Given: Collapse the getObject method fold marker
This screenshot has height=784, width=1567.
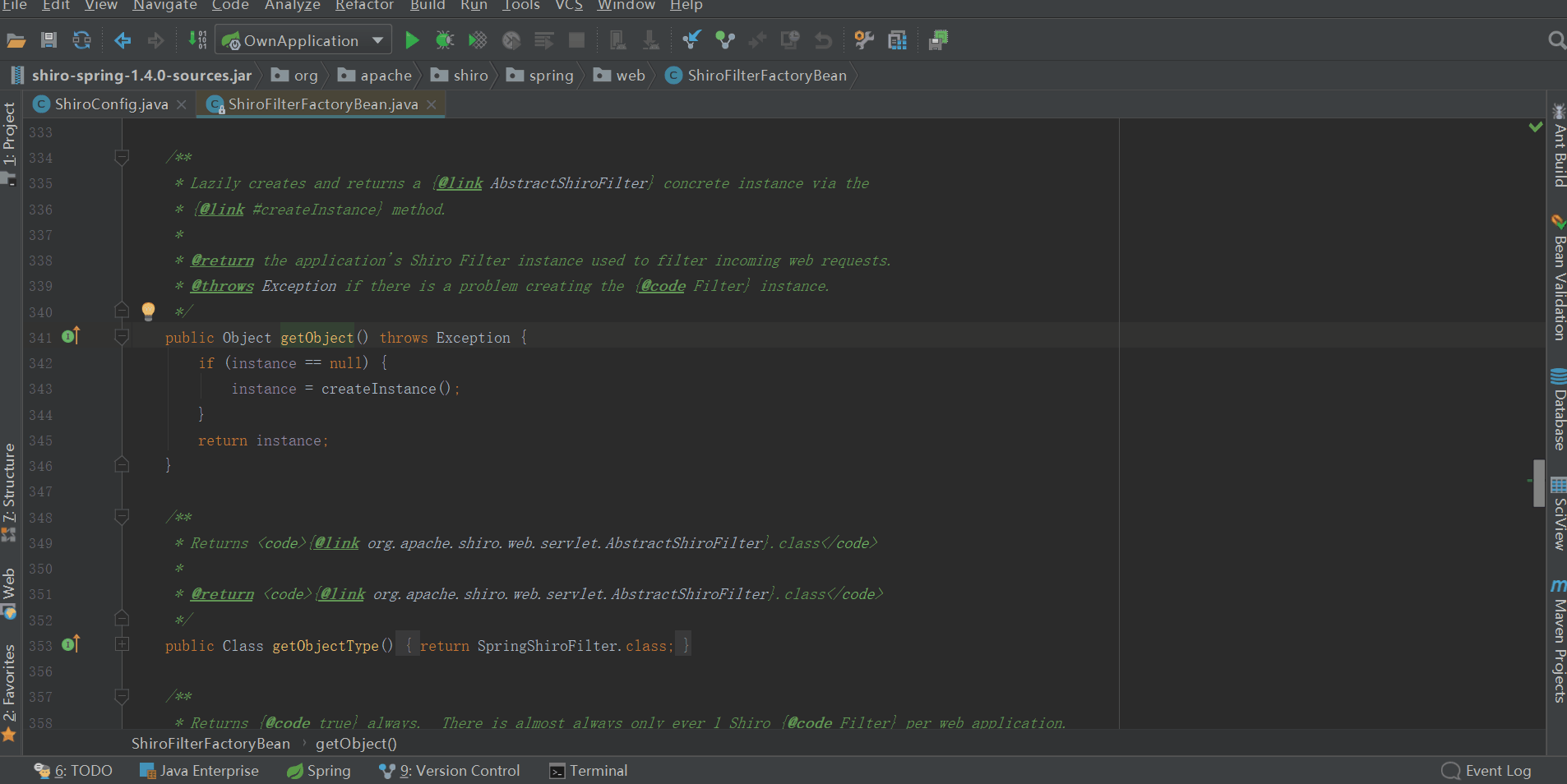Looking at the screenshot, I should pyautogui.click(x=122, y=337).
